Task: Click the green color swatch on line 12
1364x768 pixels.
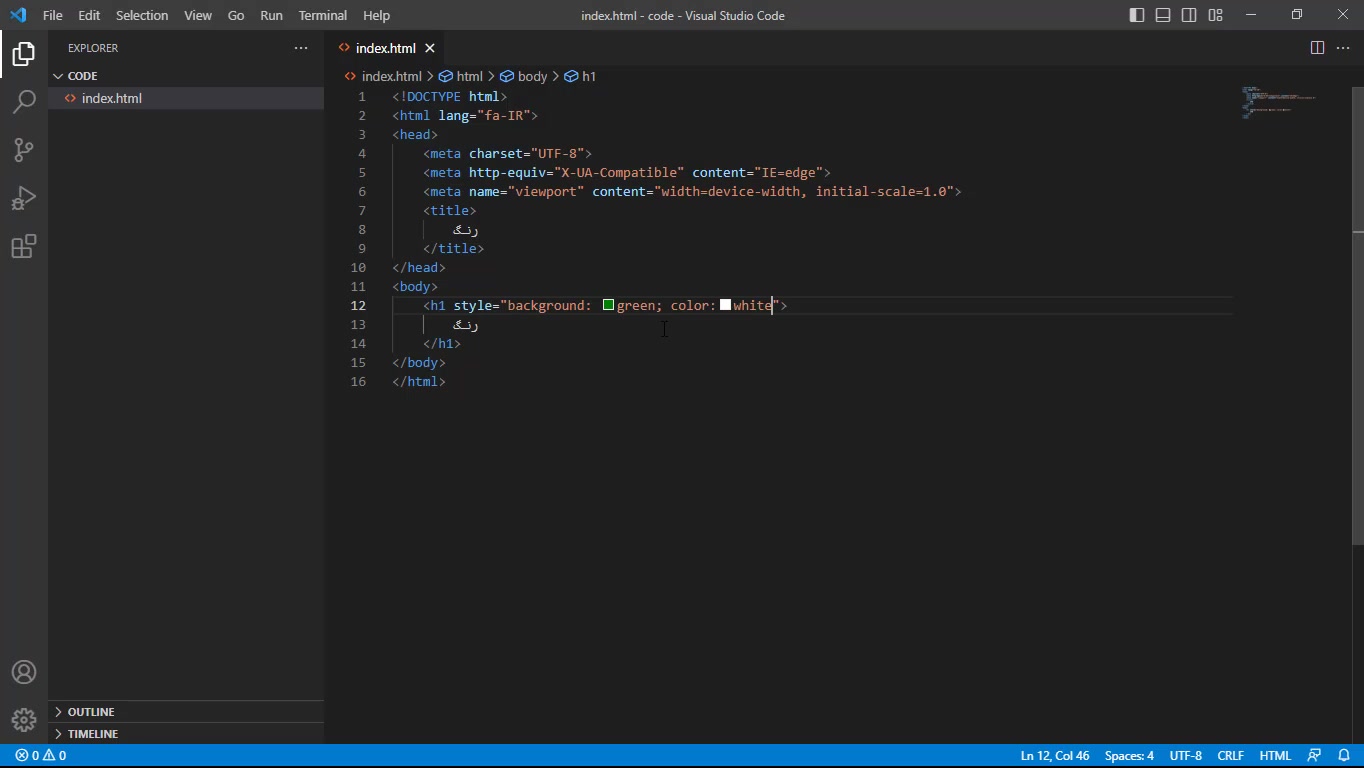Action: coord(608,305)
